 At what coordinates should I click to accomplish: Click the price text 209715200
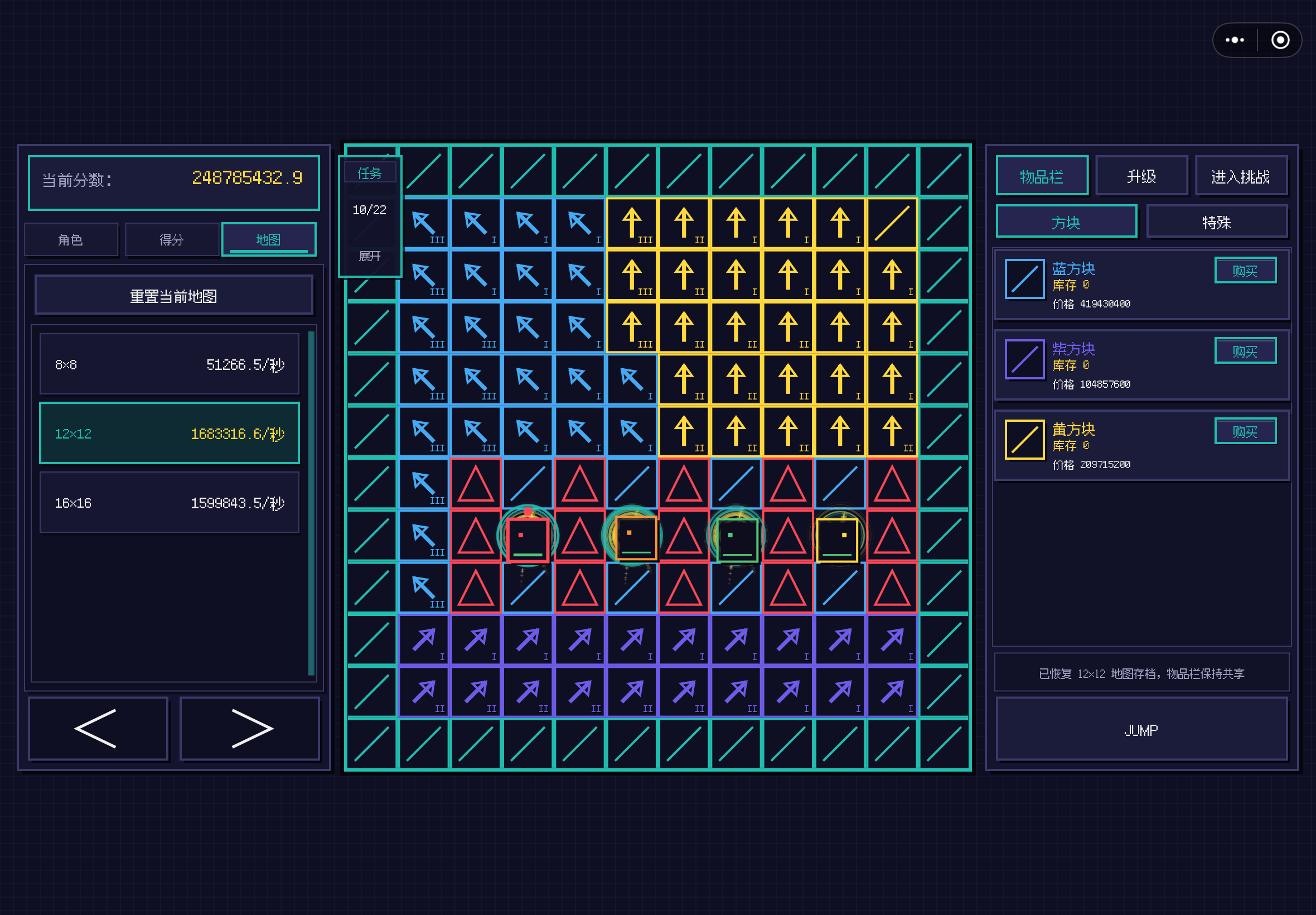click(1105, 464)
